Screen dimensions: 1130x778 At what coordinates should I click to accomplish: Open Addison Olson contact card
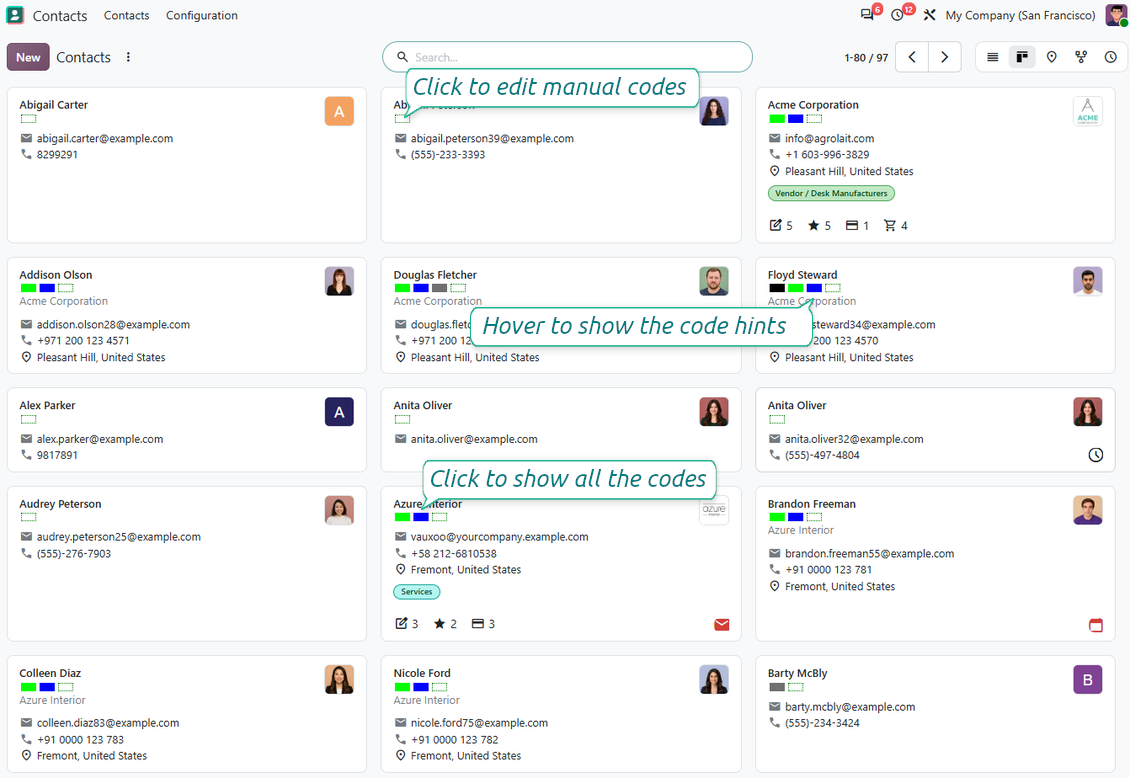(x=187, y=316)
